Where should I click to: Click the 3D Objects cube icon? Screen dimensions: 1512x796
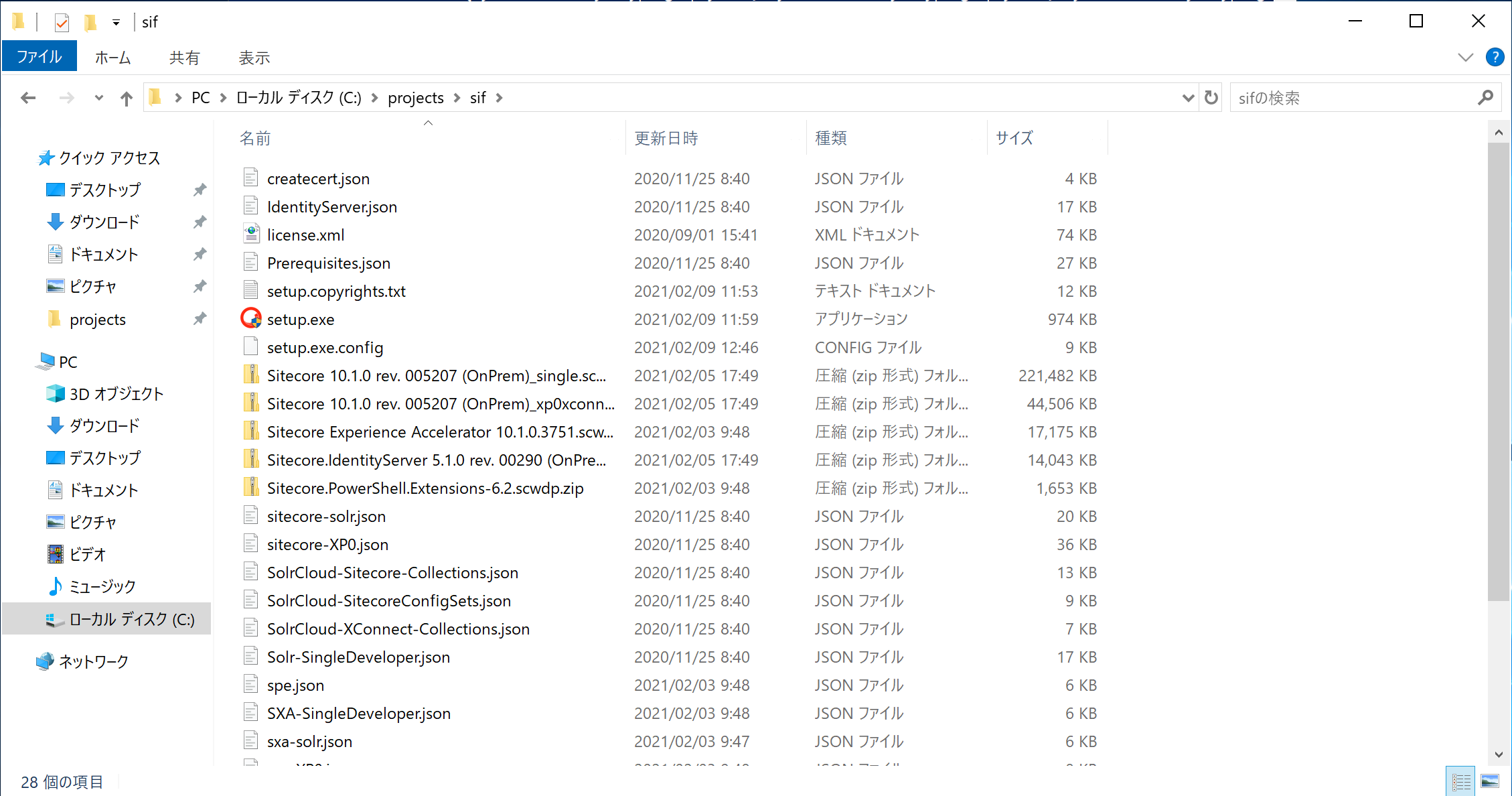56,393
